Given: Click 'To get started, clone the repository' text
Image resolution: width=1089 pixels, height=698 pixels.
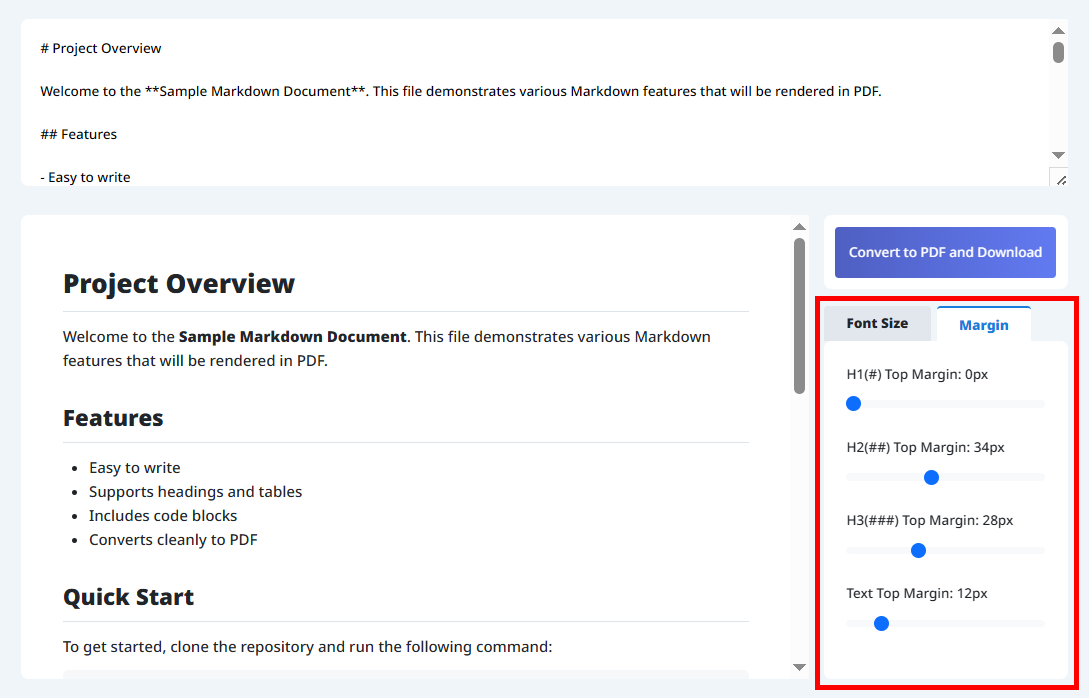Looking at the screenshot, I should [x=307, y=647].
